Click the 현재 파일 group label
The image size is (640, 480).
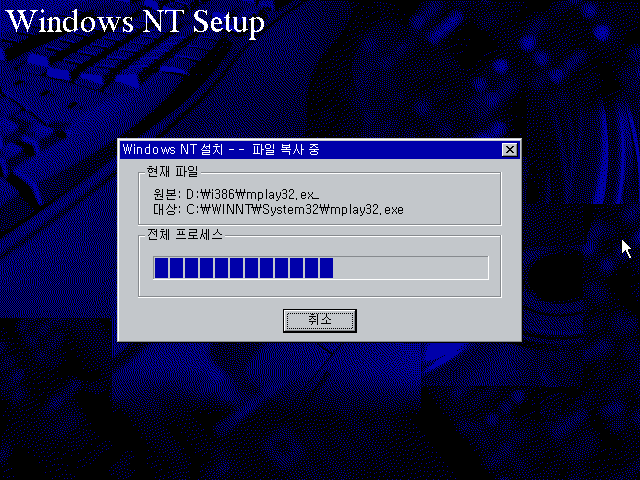(172, 172)
